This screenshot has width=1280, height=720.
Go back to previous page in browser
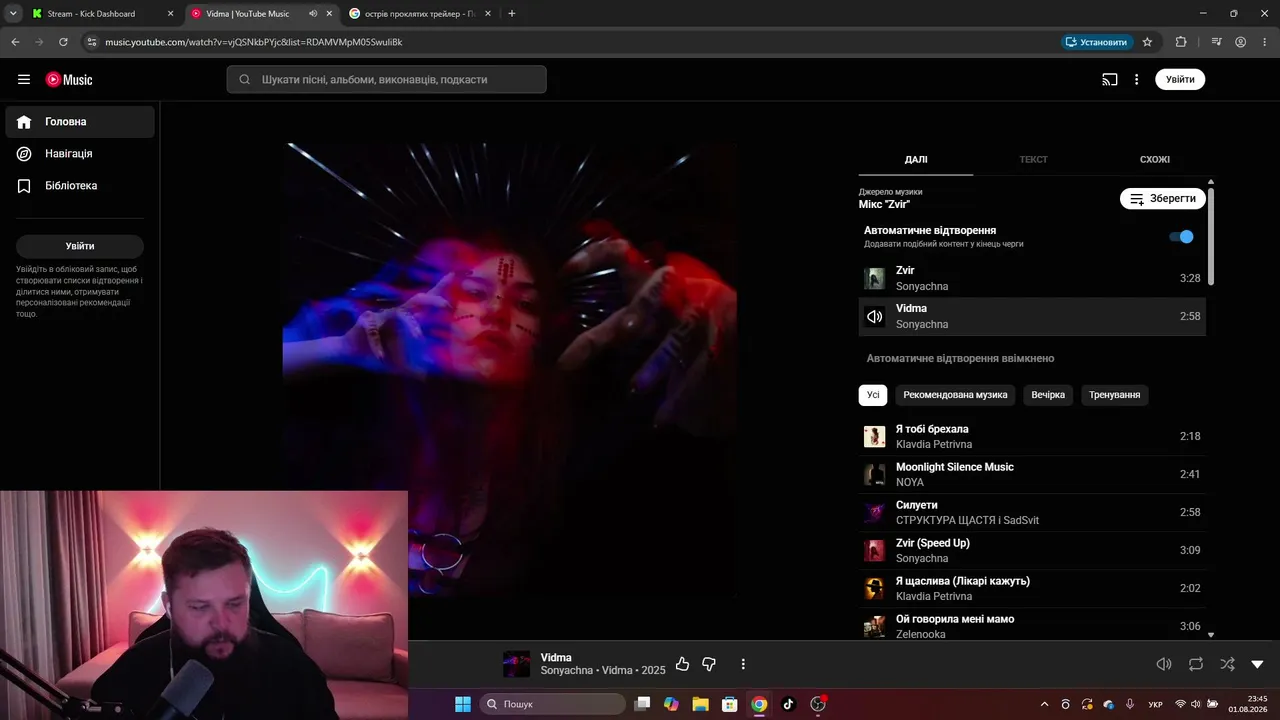[x=15, y=42]
